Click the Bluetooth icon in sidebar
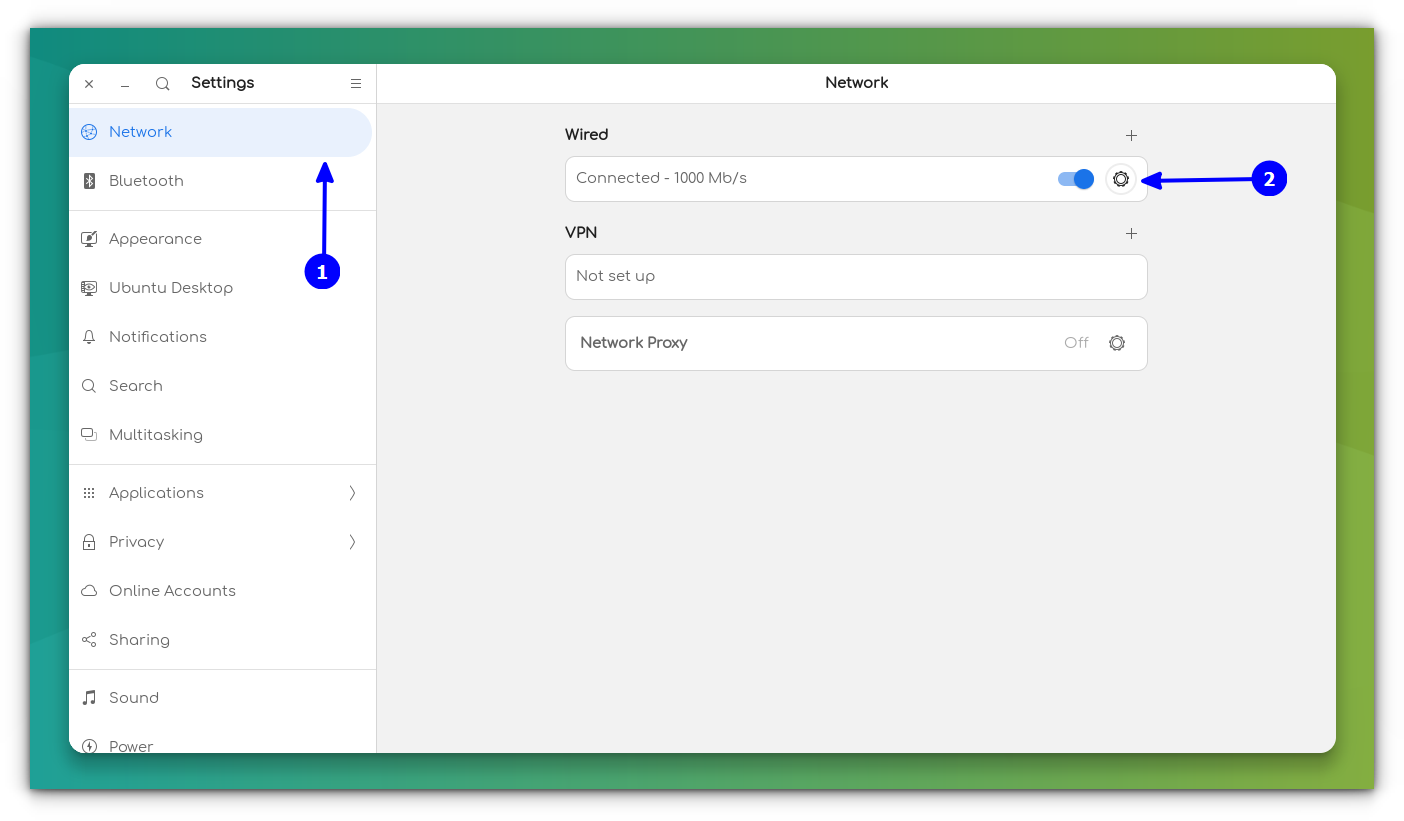Screen dimensions: 1404x821 click(89, 181)
